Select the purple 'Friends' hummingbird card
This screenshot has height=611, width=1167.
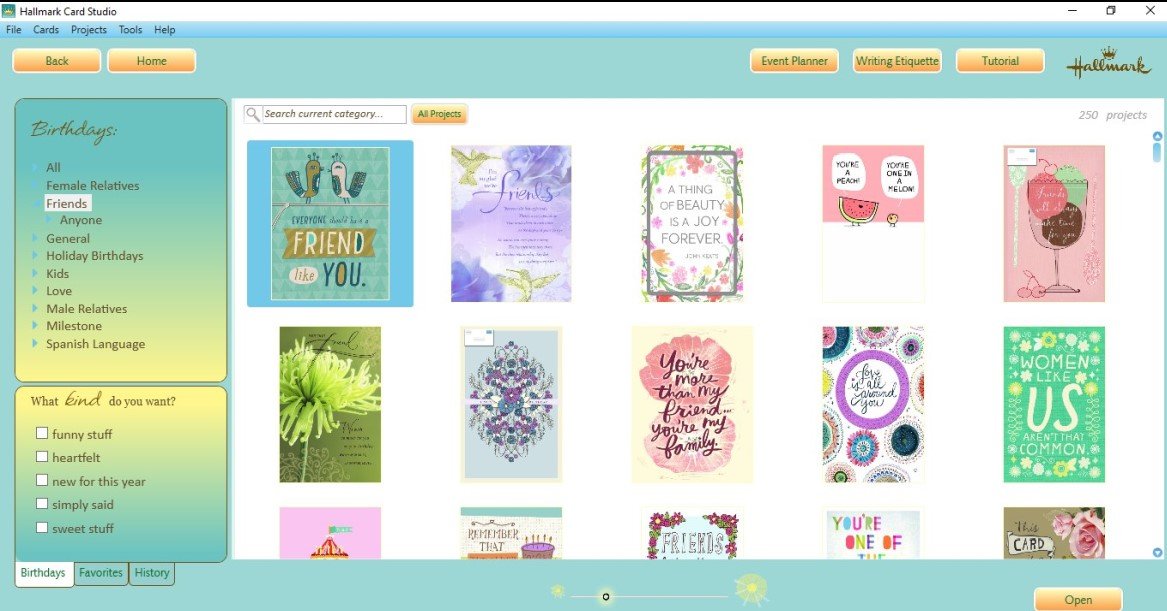click(x=511, y=223)
